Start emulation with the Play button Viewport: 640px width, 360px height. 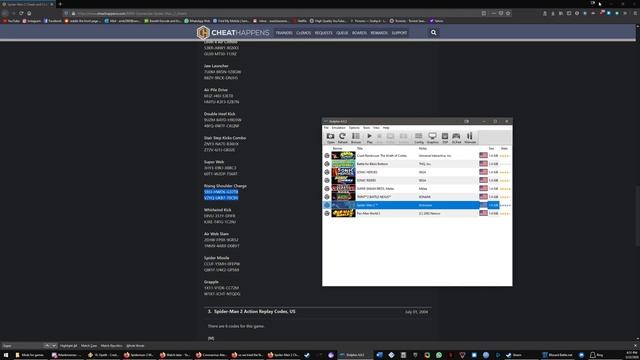369,138
